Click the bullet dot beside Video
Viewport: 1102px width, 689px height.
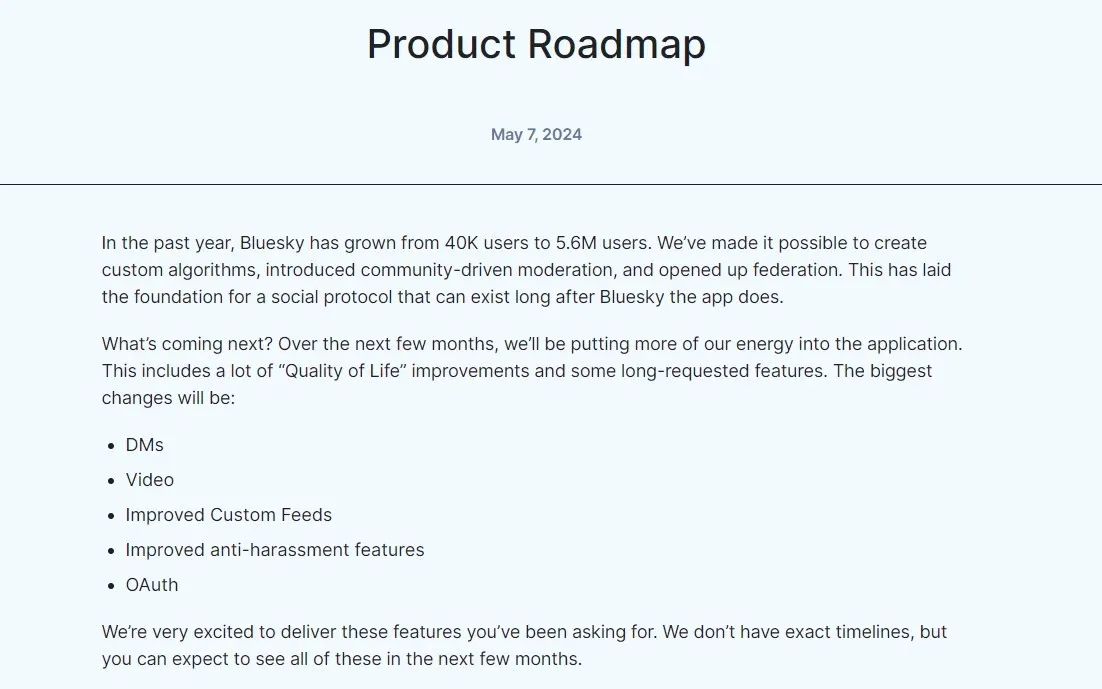[111, 482]
